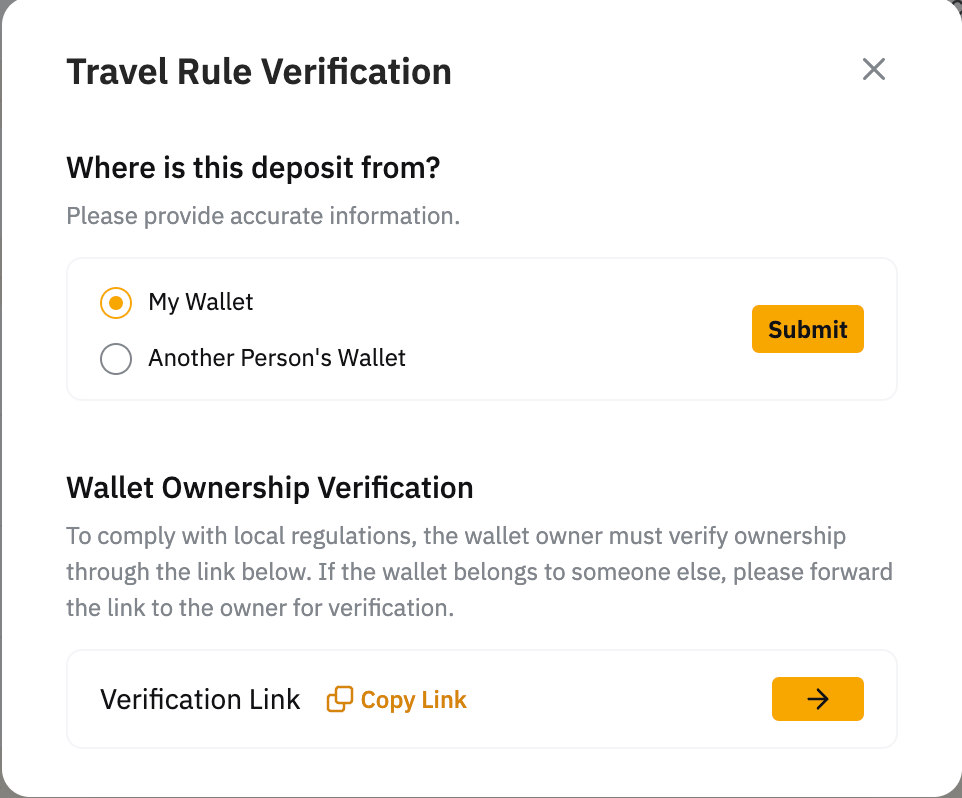Click the orange dot of the selected radio
Viewport: 962px width, 798px height.
[116, 302]
